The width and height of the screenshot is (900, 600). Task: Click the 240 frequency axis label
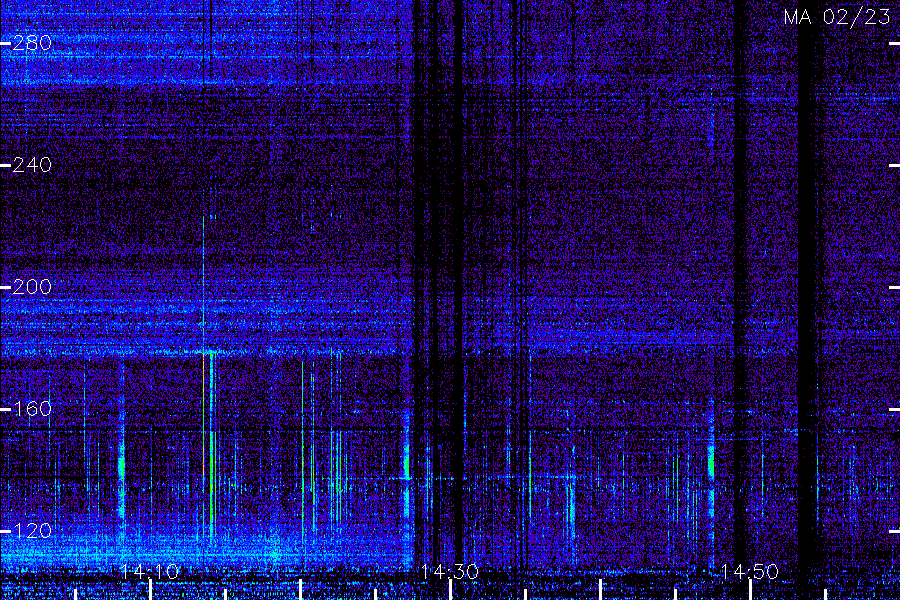32,165
